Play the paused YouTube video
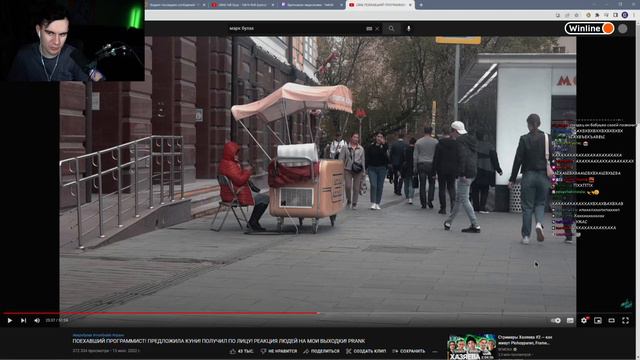Viewport: 640px width, 360px height. [9, 321]
